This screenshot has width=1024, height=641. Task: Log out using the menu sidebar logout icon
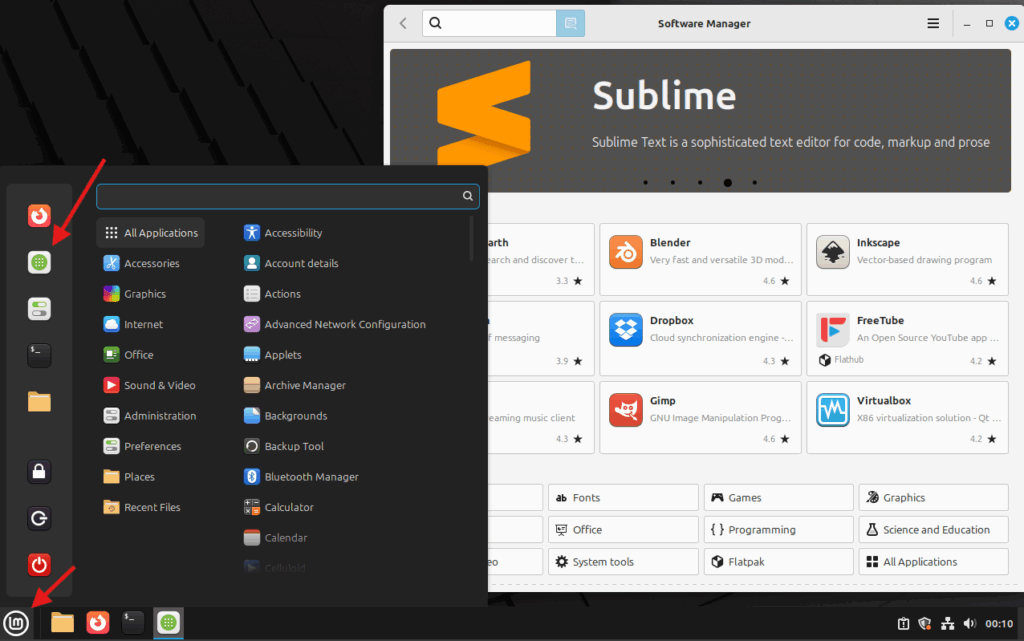pyautogui.click(x=39, y=518)
